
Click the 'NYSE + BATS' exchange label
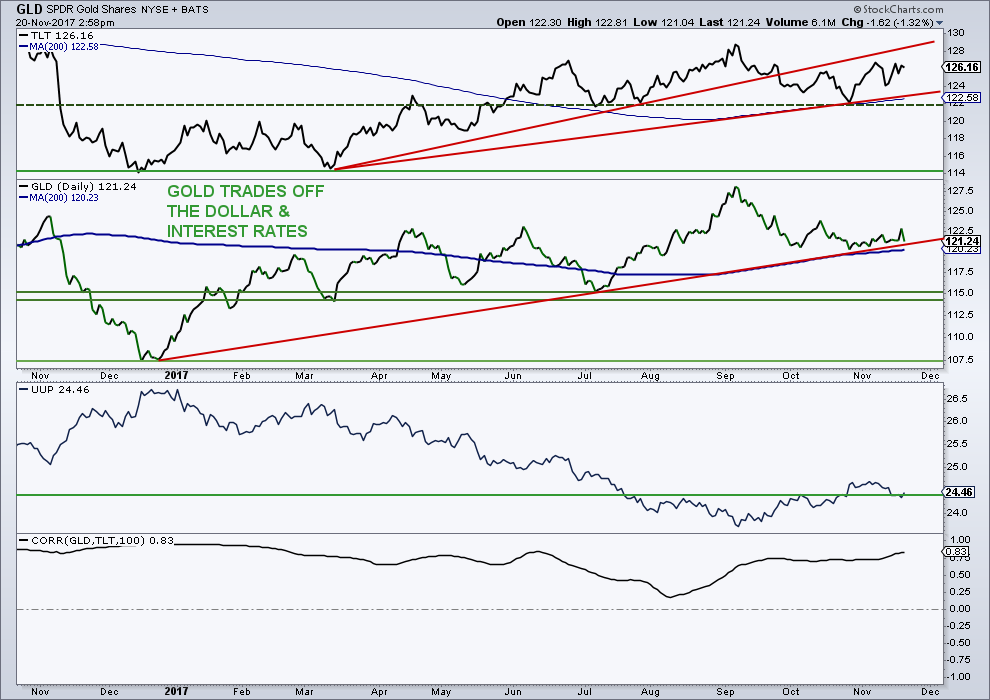click(x=174, y=9)
